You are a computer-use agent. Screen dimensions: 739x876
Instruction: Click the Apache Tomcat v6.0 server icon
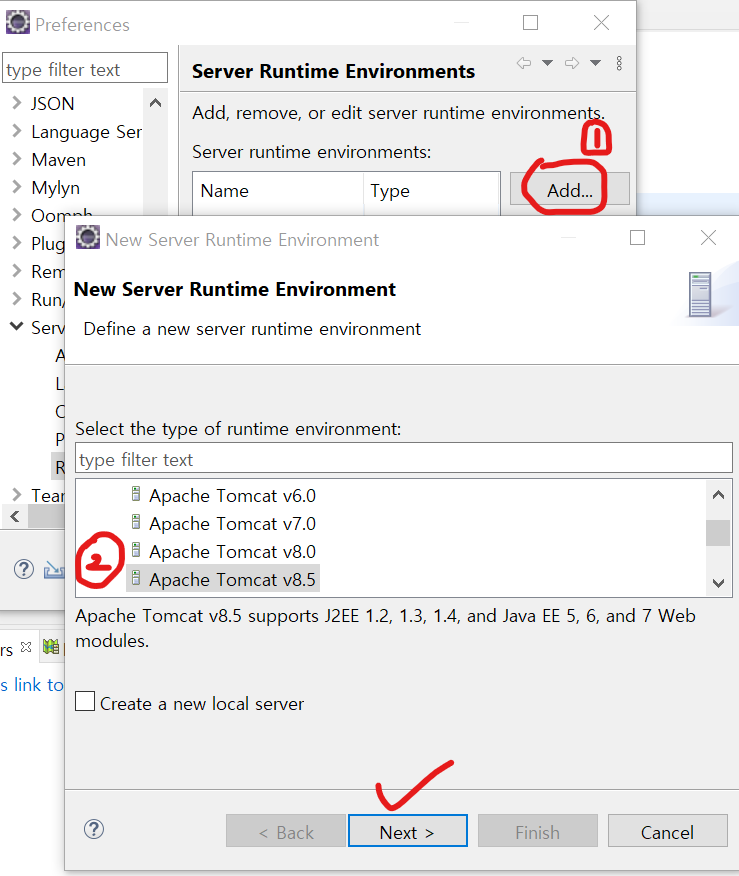[136, 494]
